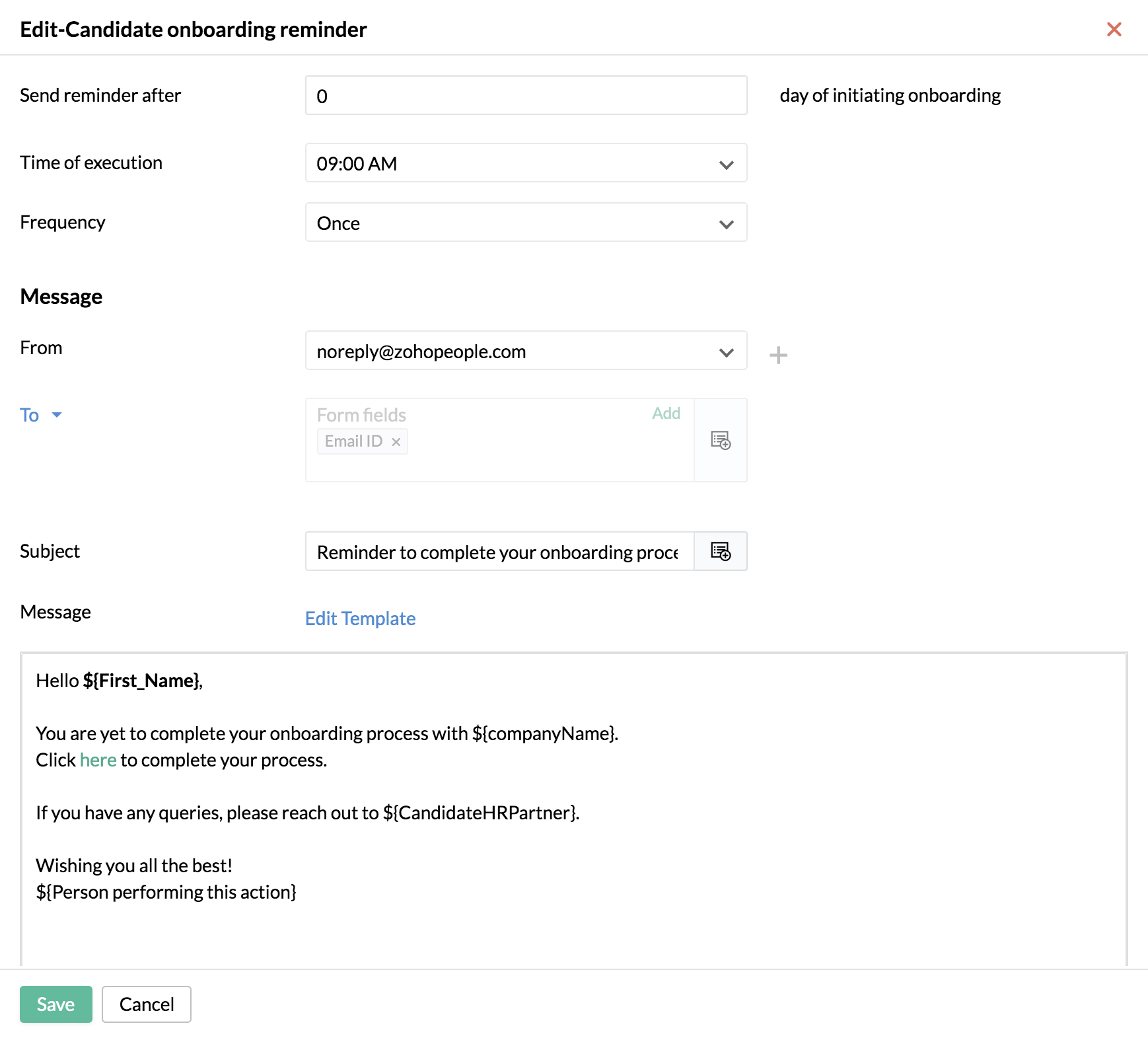Image resolution: width=1148 pixels, height=1044 pixels.
Task: Click the message body editor area
Action: [573, 809]
